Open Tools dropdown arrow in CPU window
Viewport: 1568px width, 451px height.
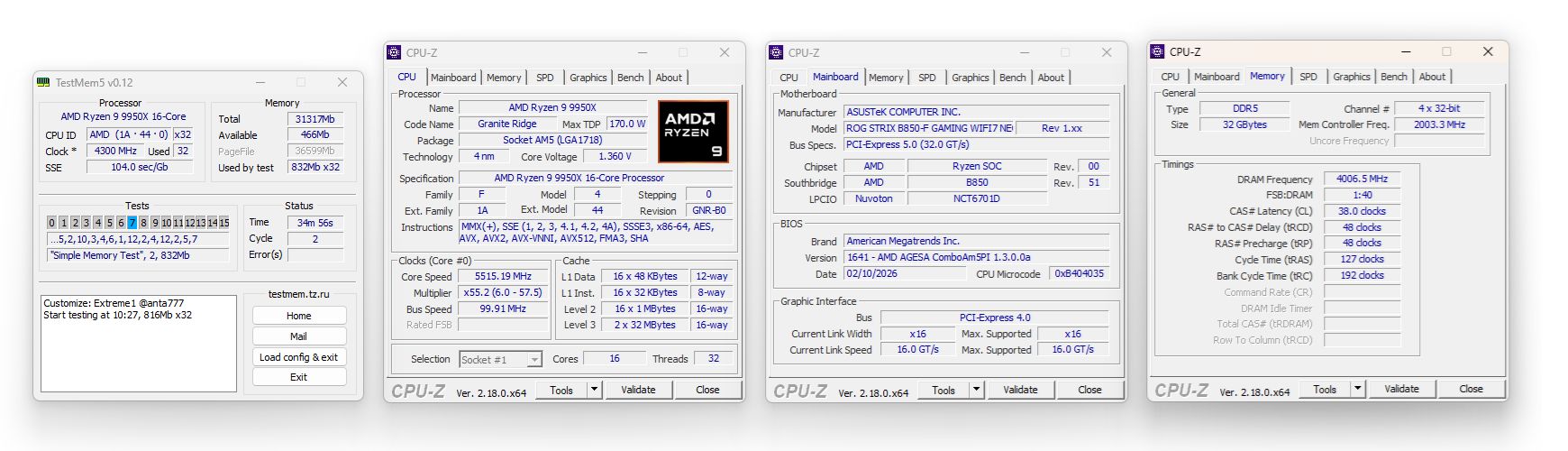(594, 390)
